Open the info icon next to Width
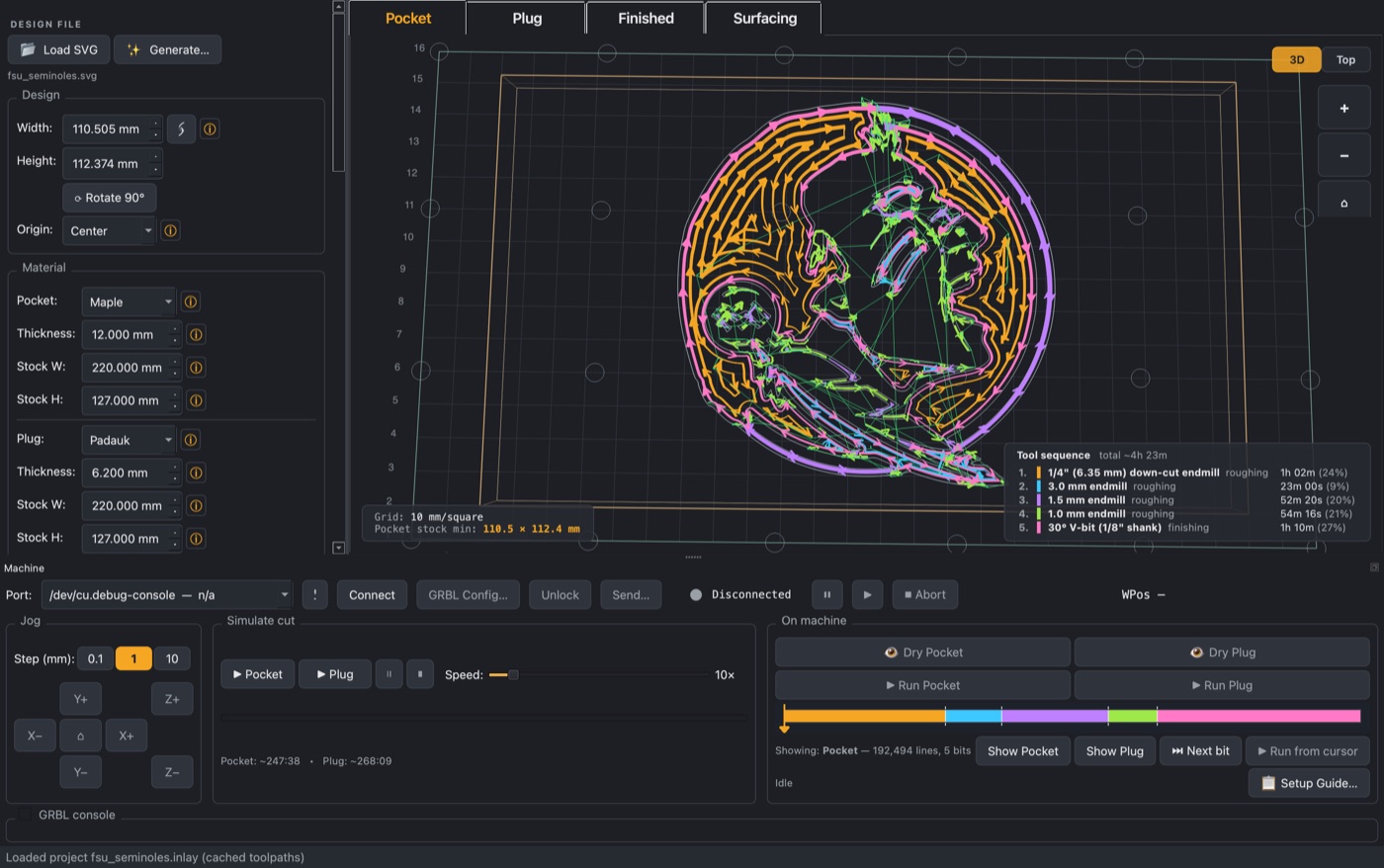The image size is (1384, 868). click(210, 129)
